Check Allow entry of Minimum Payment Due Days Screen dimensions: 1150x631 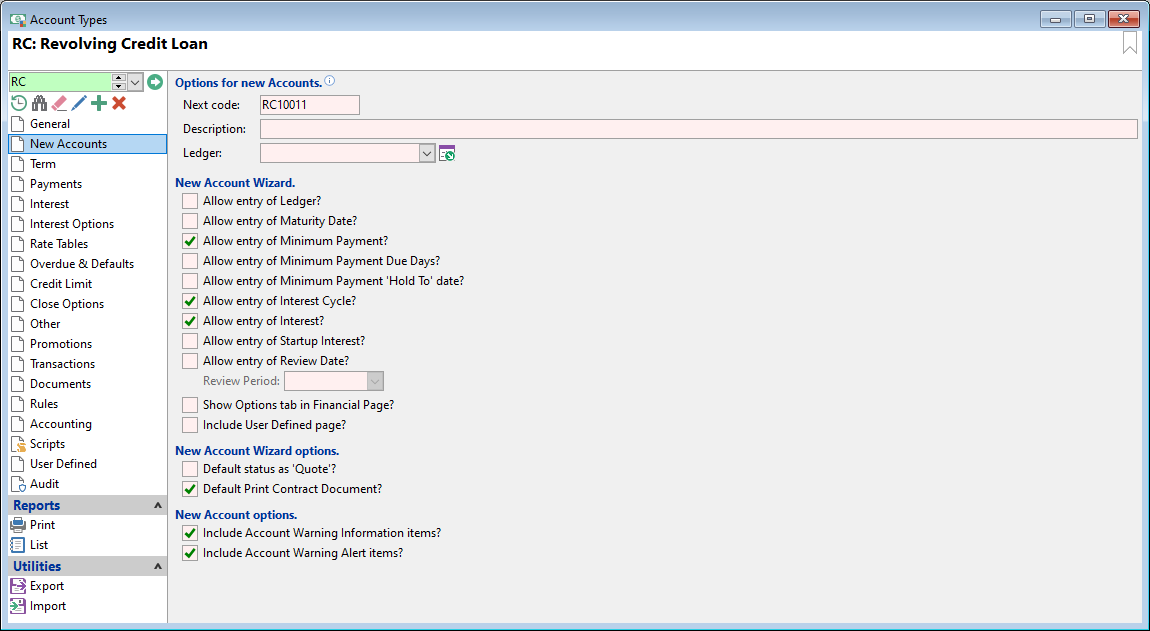click(190, 261)
